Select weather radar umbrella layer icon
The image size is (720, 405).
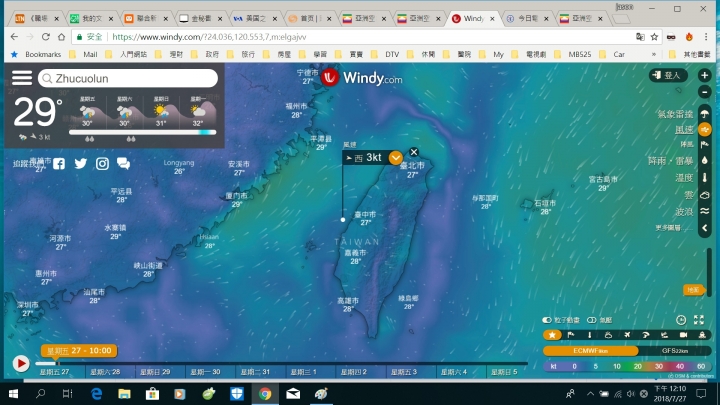coord(704,113)
